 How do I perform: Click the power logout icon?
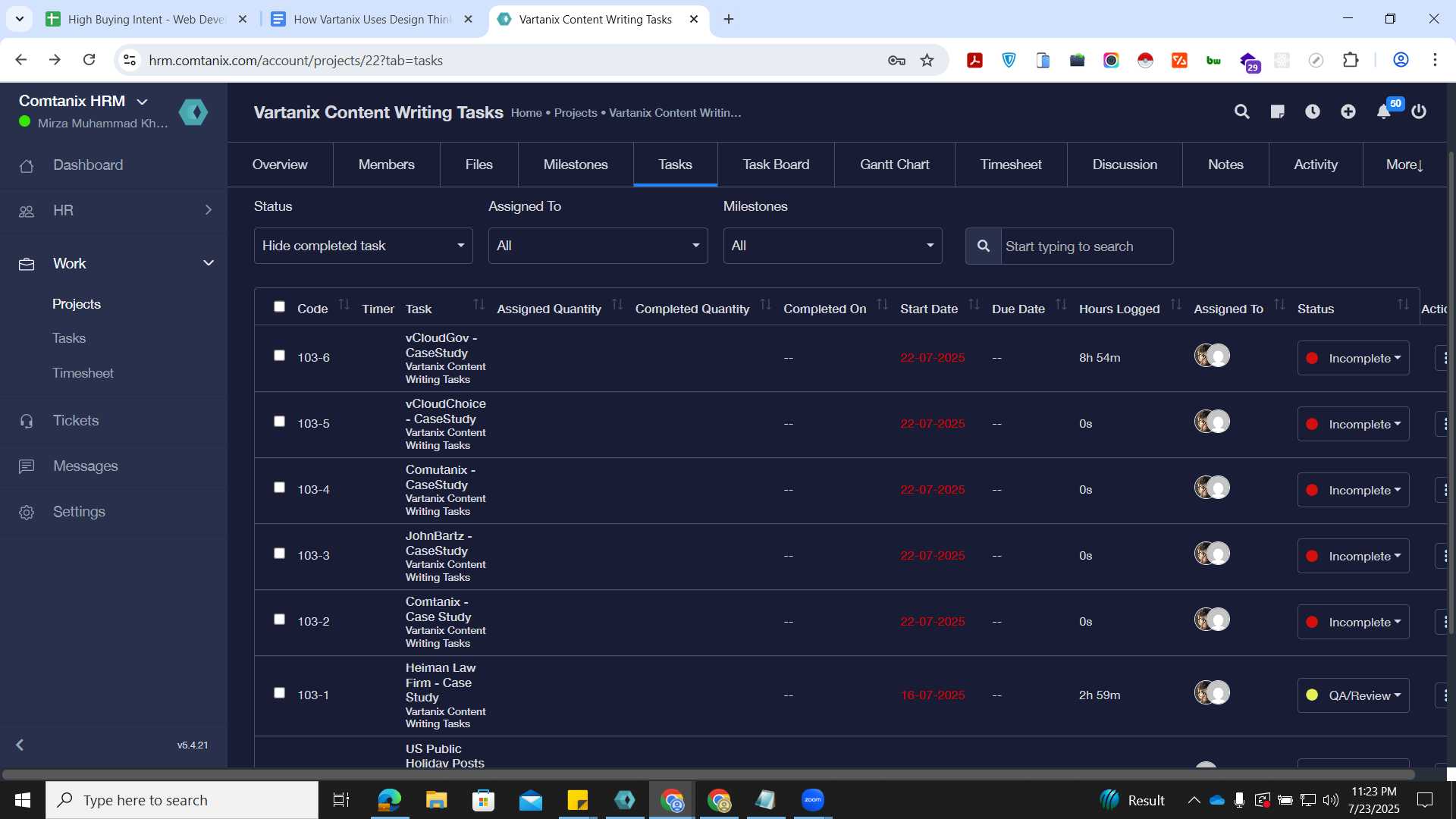(1419, 111)
